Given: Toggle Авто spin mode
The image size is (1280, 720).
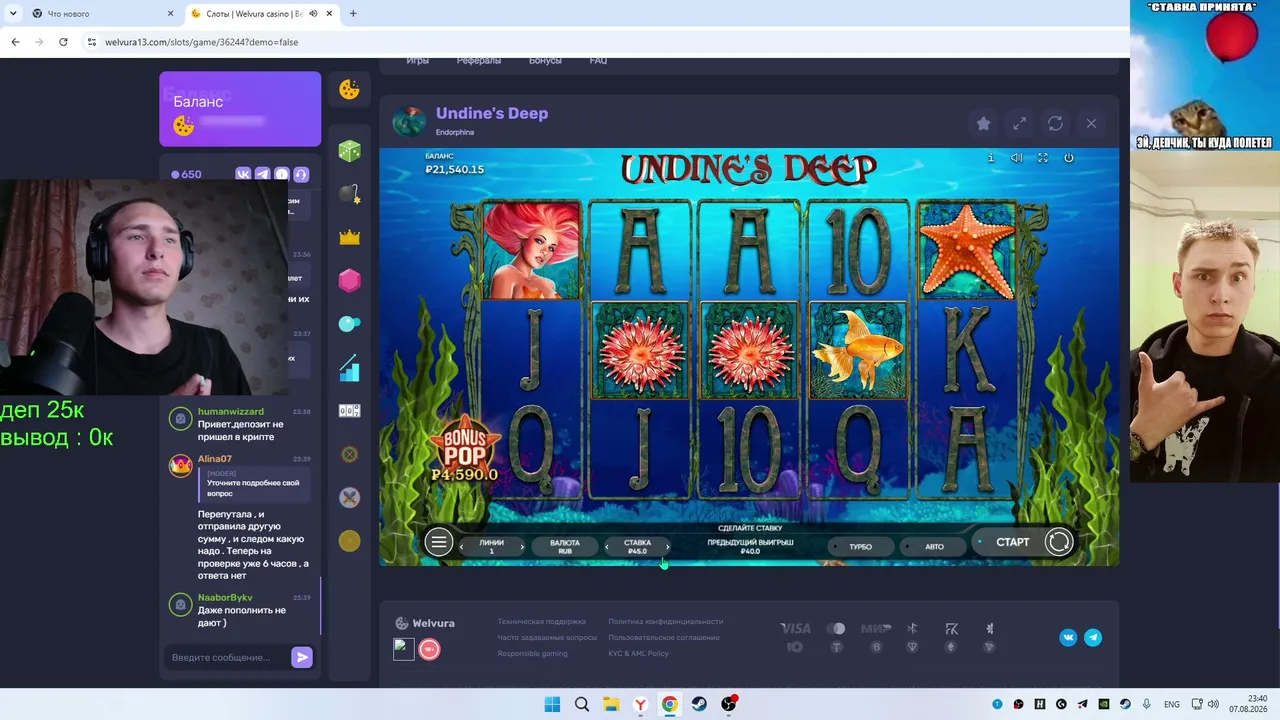Looking at the screenshot, I should point(934,546).
